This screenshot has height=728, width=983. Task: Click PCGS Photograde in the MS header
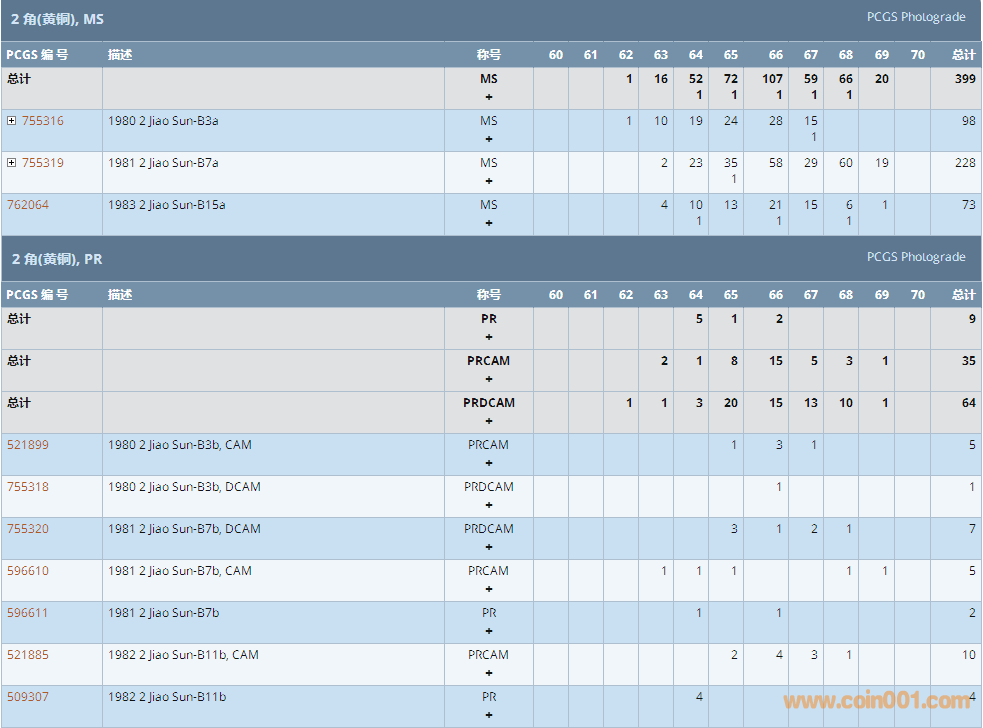point(915,17)
